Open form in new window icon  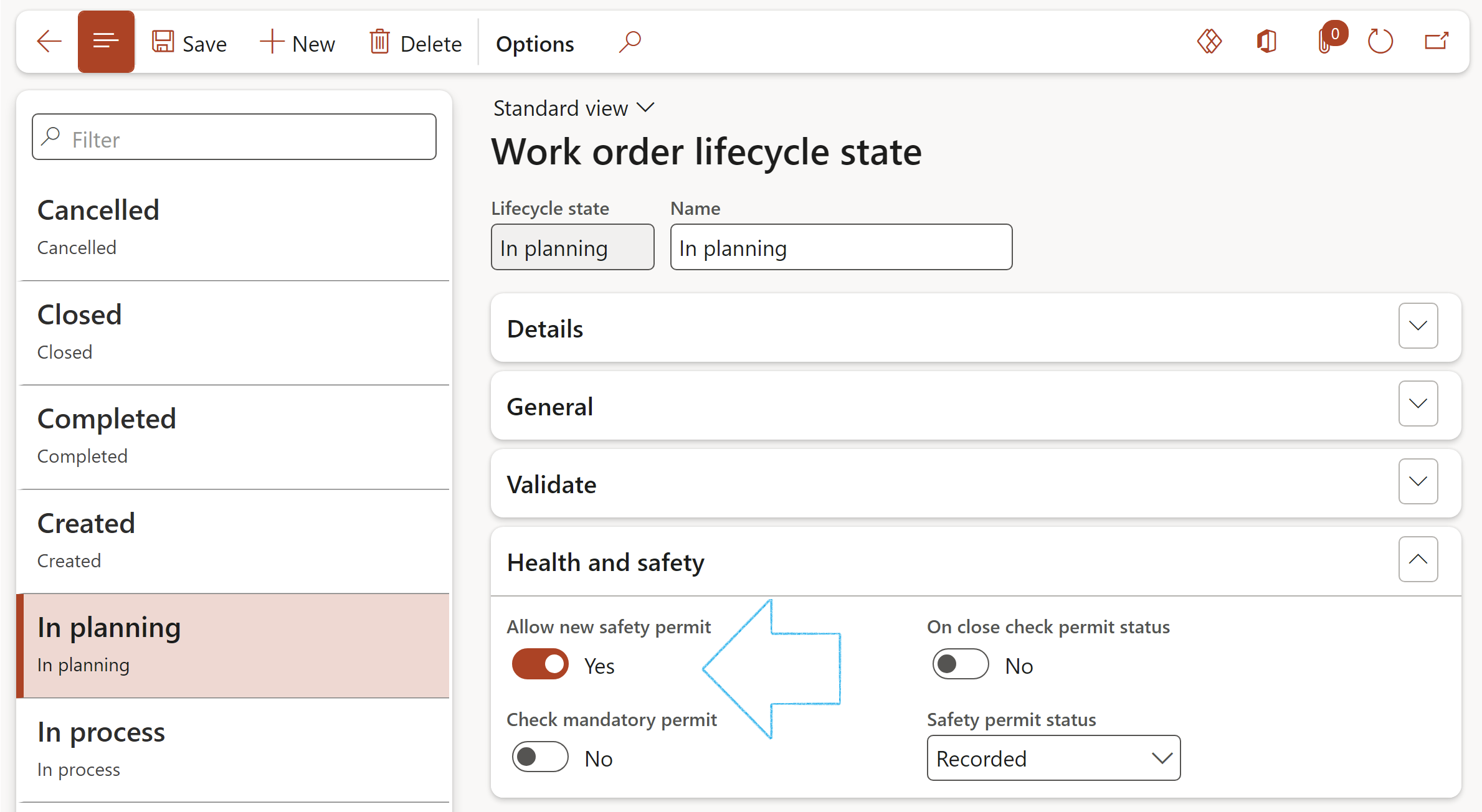click(1437, 42)
